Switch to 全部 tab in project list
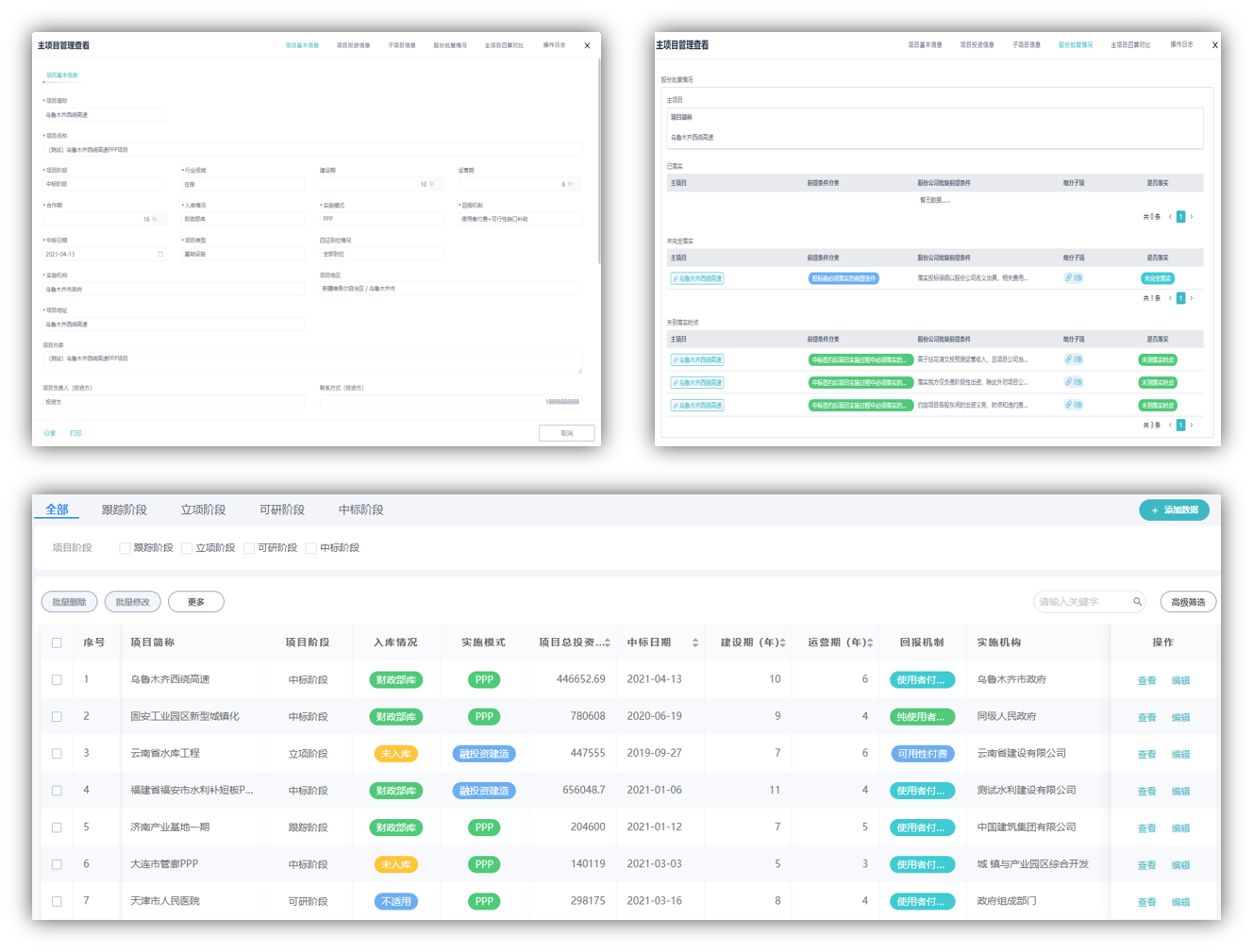The image size is (1253, 952). 57,509
